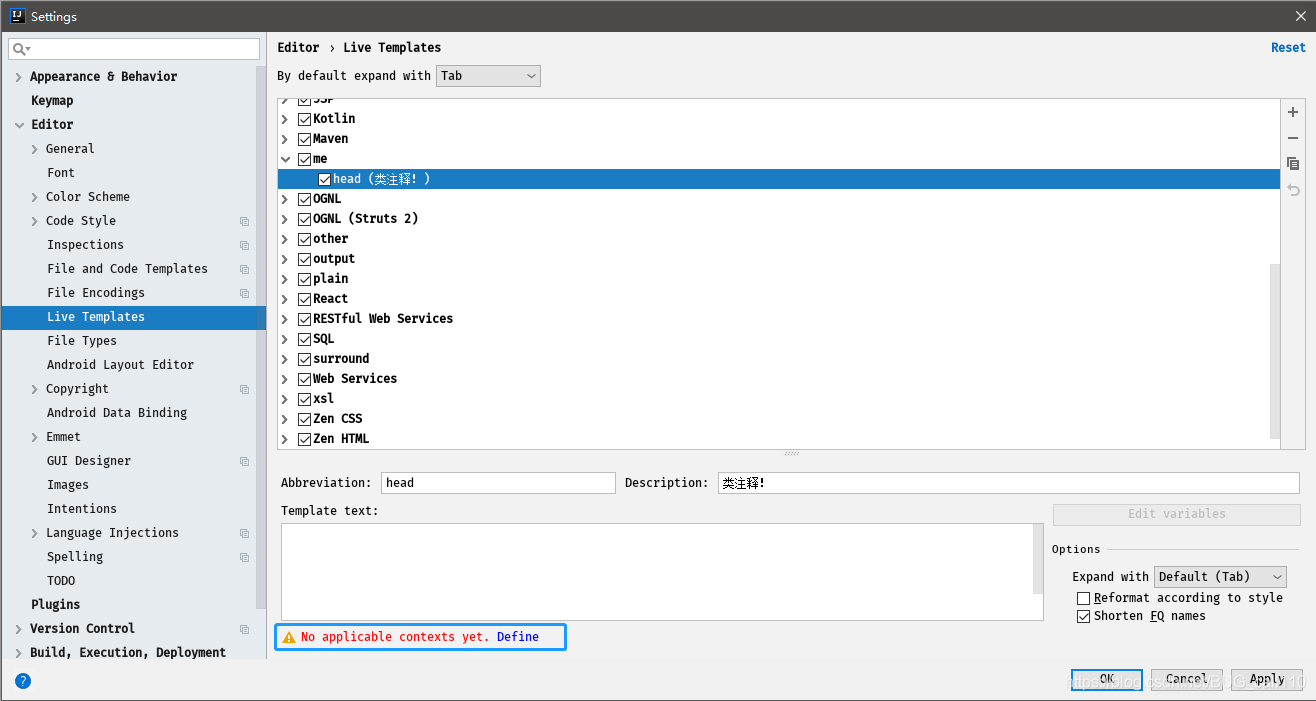Click the Define link for applicable contexts
The height and width of the screenshot is (701, 1316).
click(518, 636)
